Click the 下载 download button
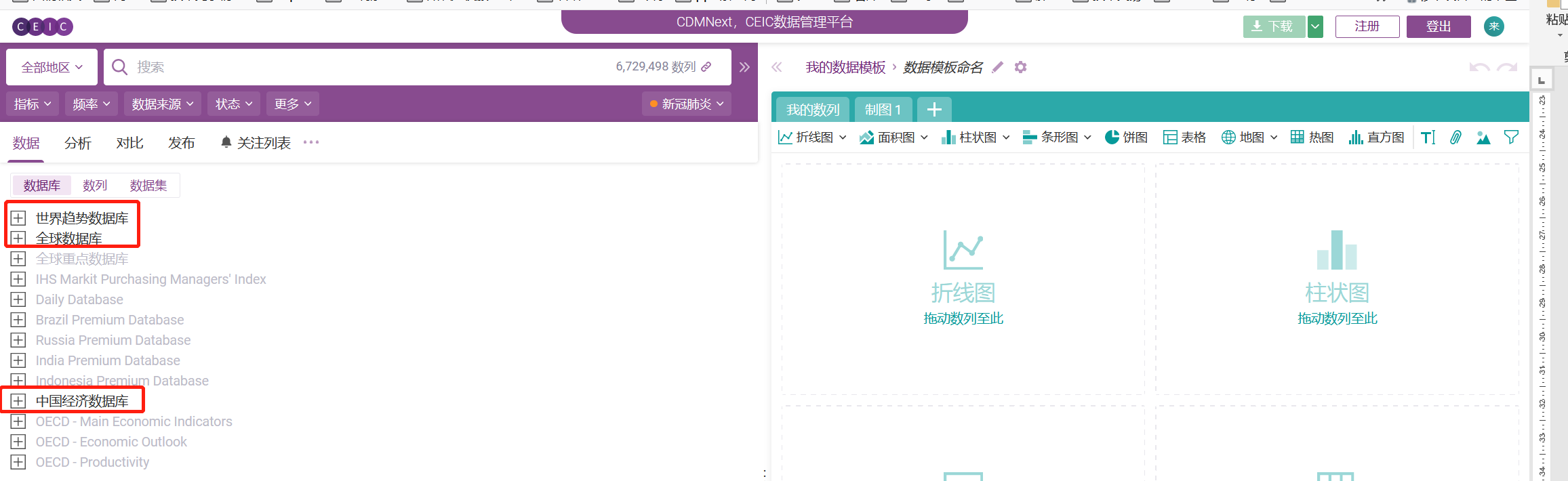 pyautogui.click(x=1274, y=26)
